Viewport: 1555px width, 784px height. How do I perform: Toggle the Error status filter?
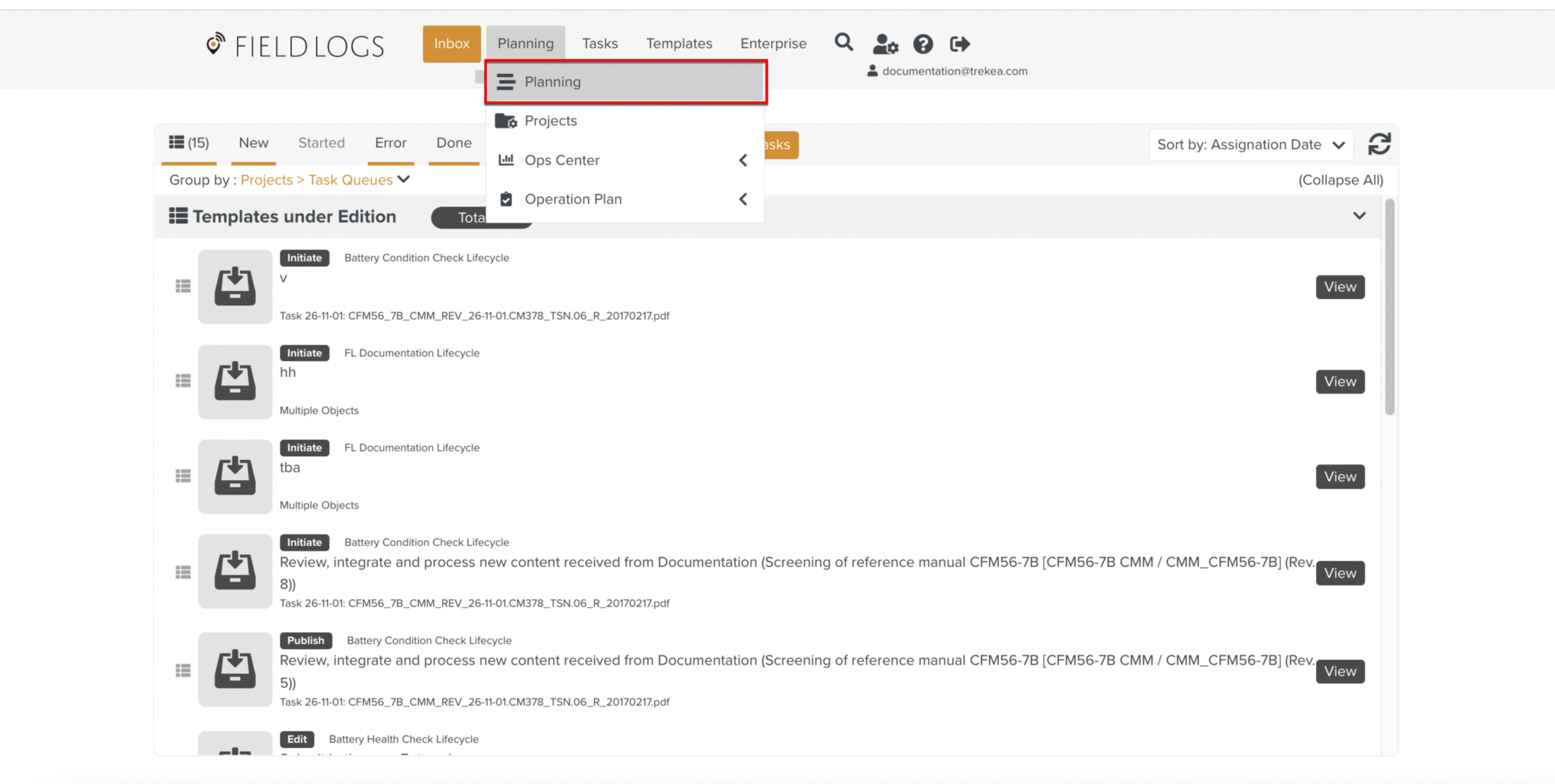pyautogui.click(x=390, y=143)
